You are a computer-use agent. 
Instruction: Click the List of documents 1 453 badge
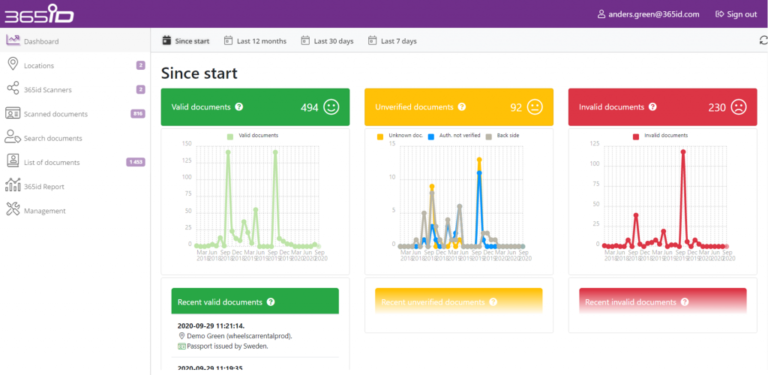[x=136, y=162]
